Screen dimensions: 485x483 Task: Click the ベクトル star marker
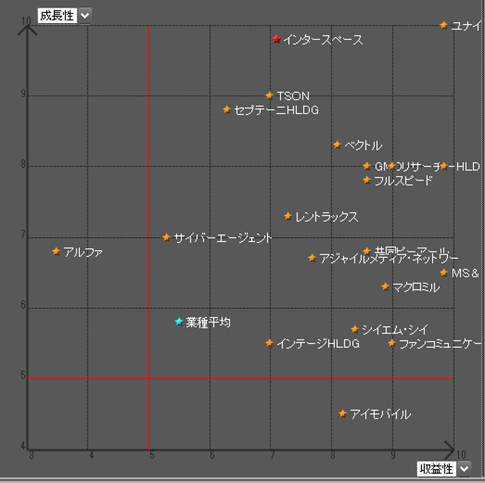tap(337, 145)
